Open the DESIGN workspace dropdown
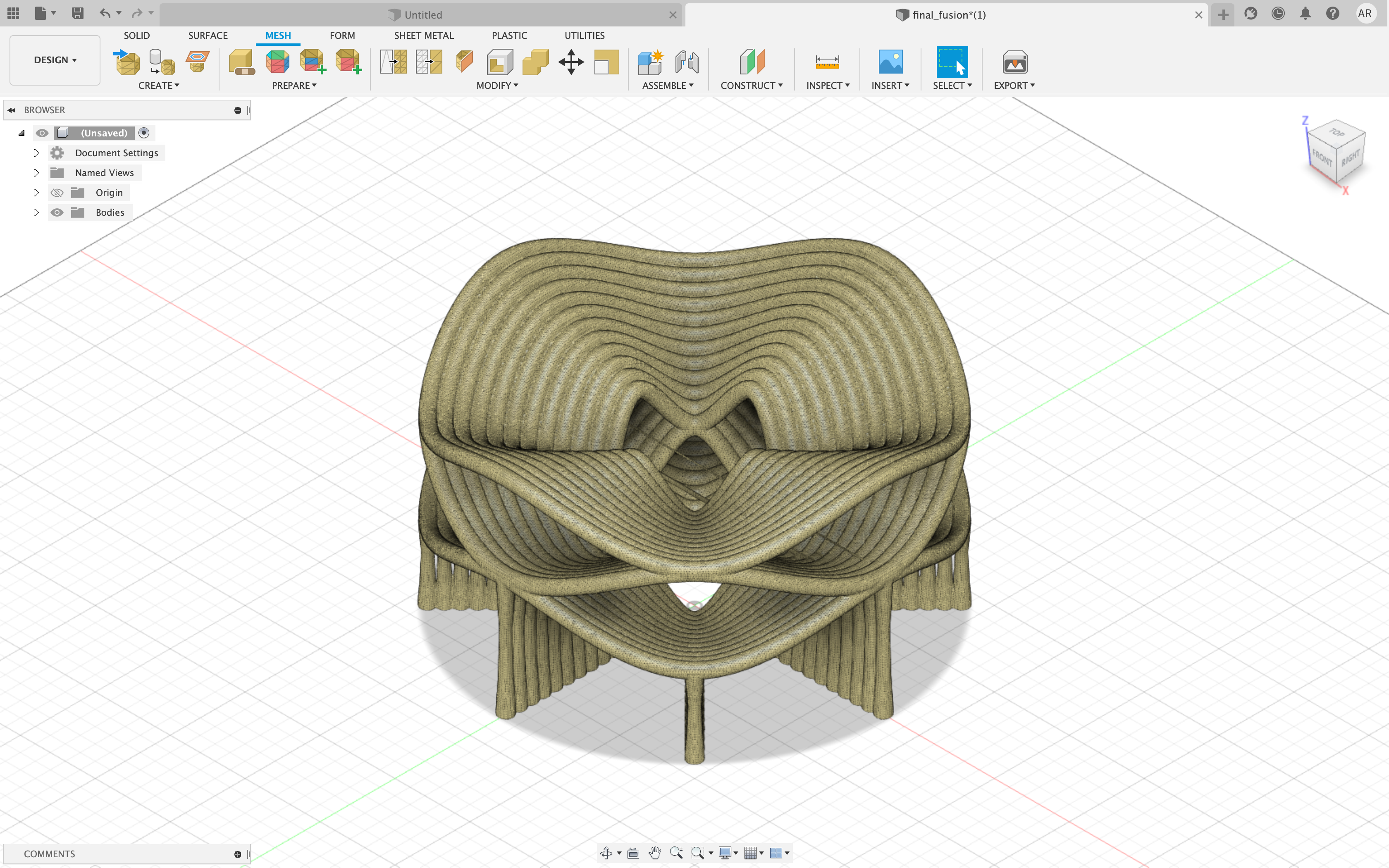Image resolution: width=1389 pixels, height=868 pixels. click(55, 60)
